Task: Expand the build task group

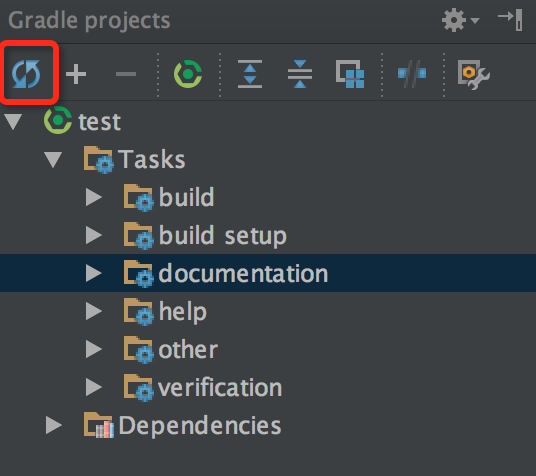Action: (94, 197)
